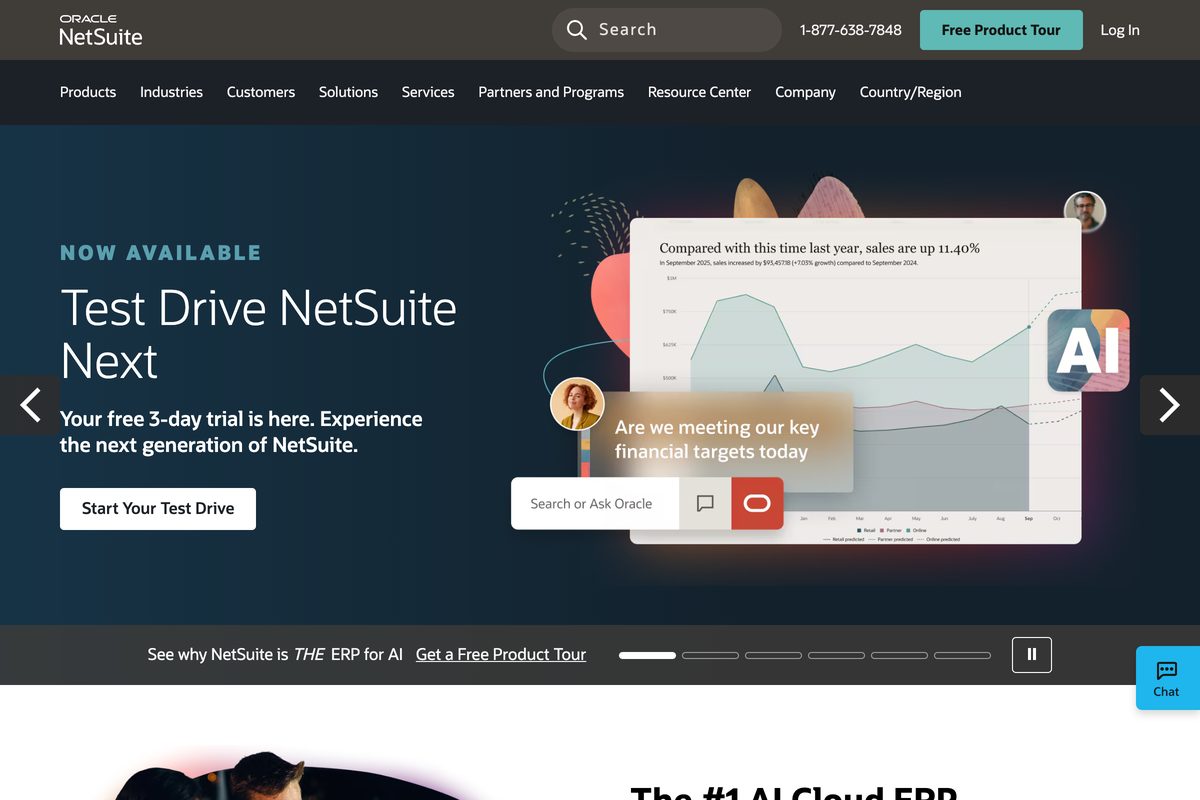Click the red Oracle logo button

757,504
